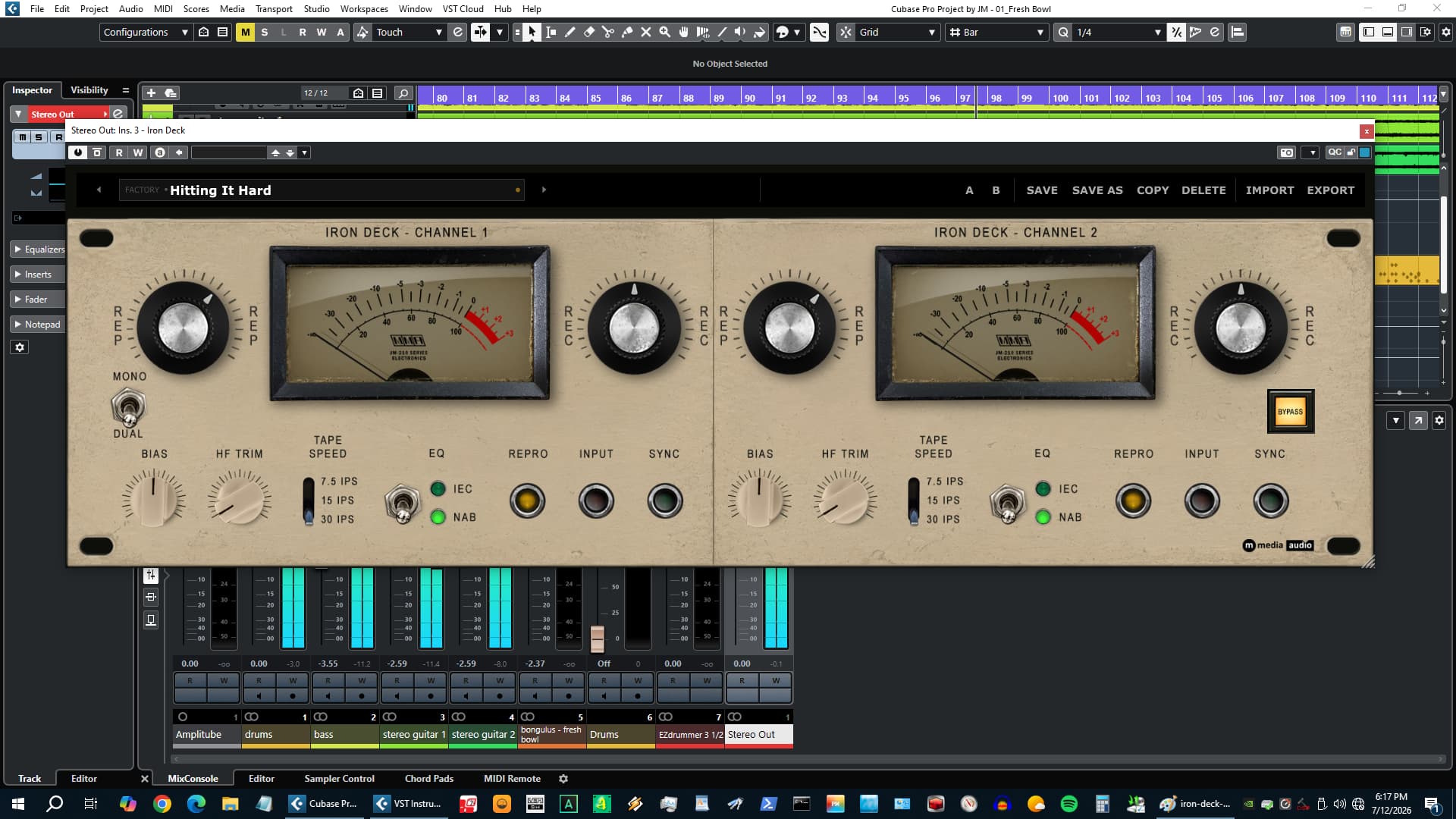Toggle Channel 1 SYNC button
Screen dimensions: 1456x819
pyautogui.click(x=664, y=500)
